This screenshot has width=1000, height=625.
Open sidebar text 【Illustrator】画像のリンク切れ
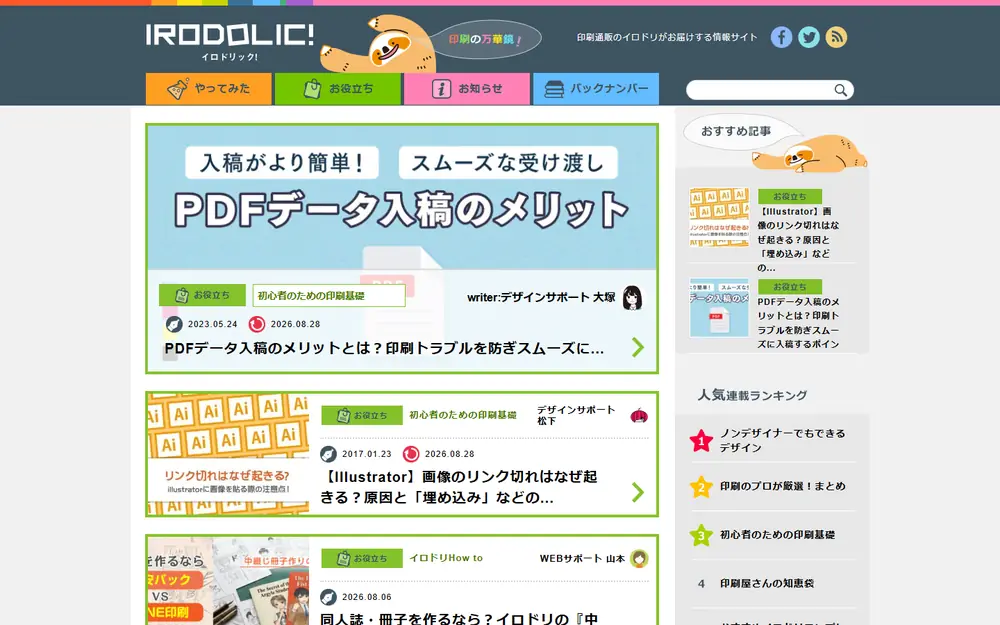[x=798, y=239]
